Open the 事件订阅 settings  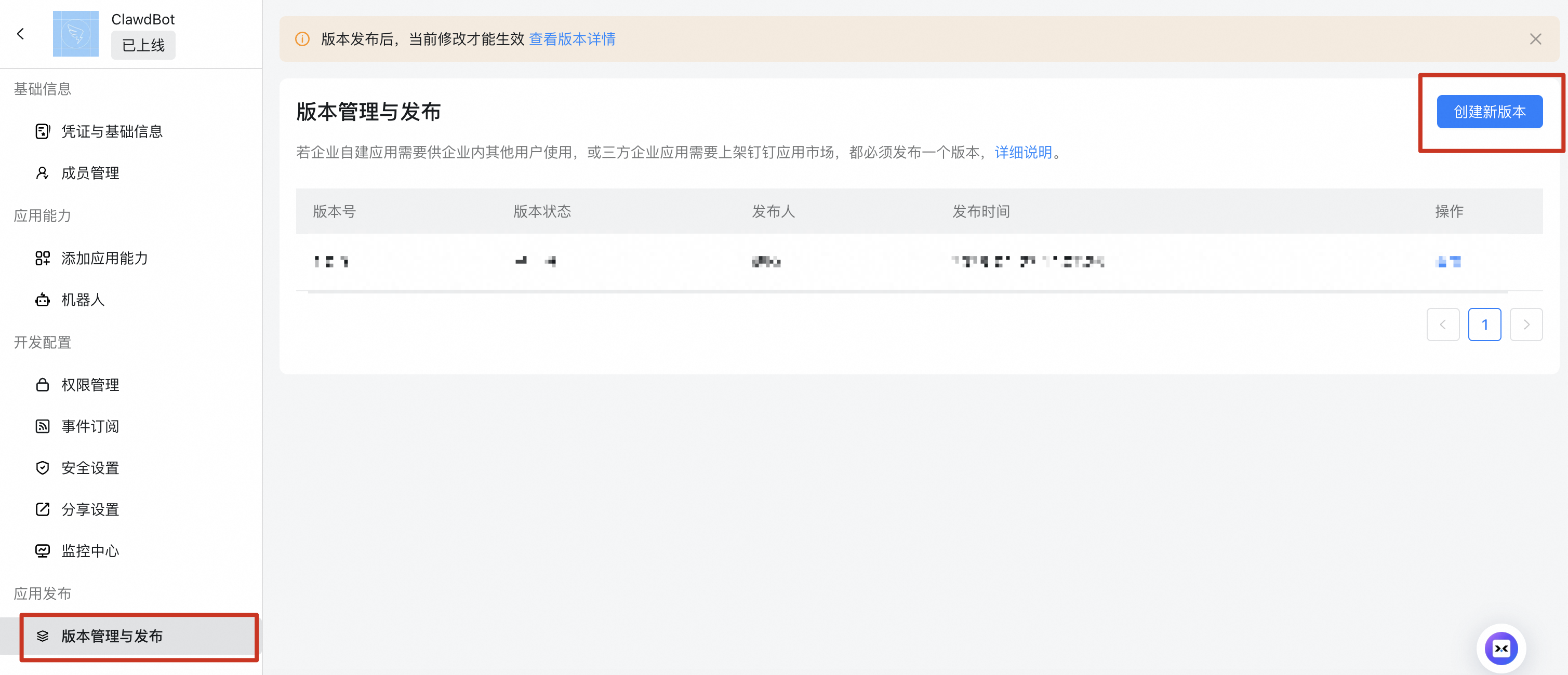tap(89, 426)
